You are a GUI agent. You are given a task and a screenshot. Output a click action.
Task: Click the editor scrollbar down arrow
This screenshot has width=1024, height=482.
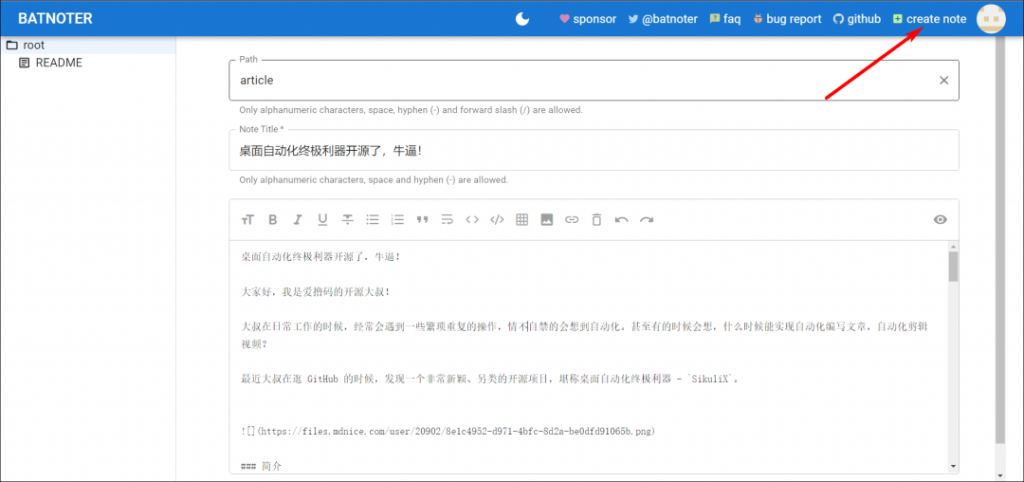(x=953, y=466)
